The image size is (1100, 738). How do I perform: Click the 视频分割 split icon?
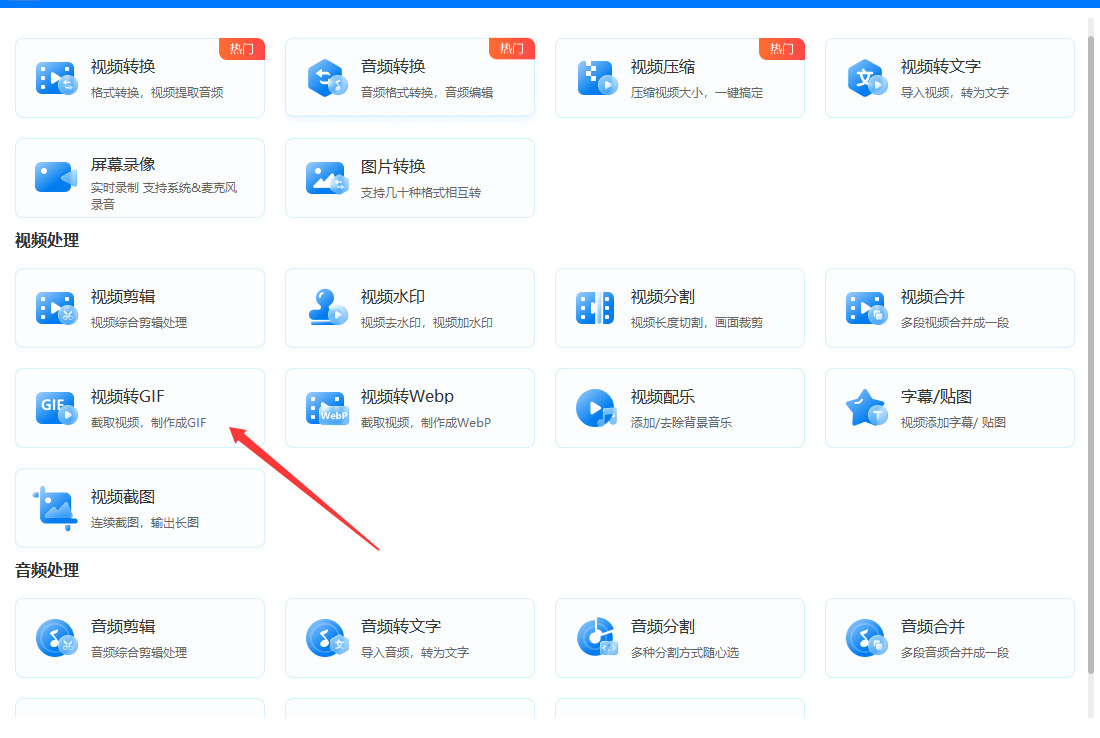[595, 308]
